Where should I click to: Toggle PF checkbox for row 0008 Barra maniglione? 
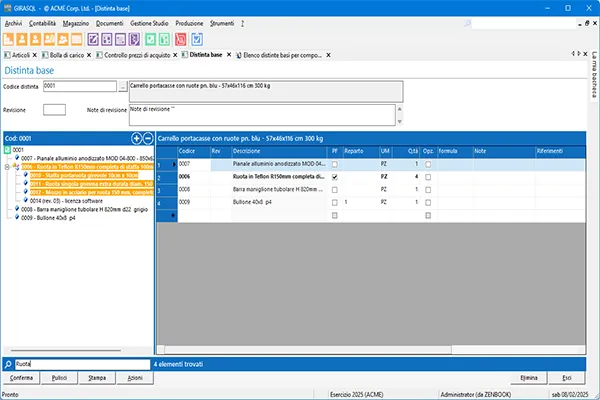[x=335, y=190]
